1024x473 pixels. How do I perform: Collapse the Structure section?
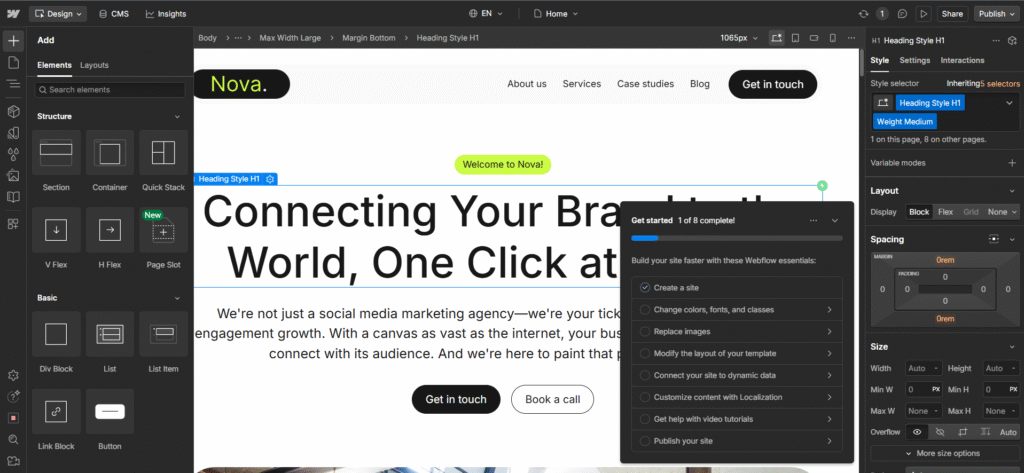(177, 116)
